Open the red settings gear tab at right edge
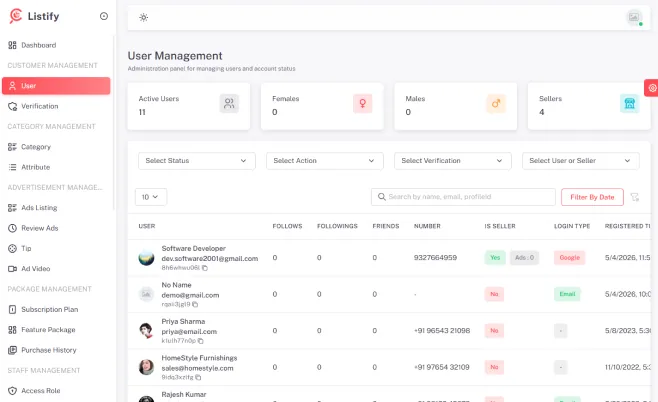 tap(652, 88)
